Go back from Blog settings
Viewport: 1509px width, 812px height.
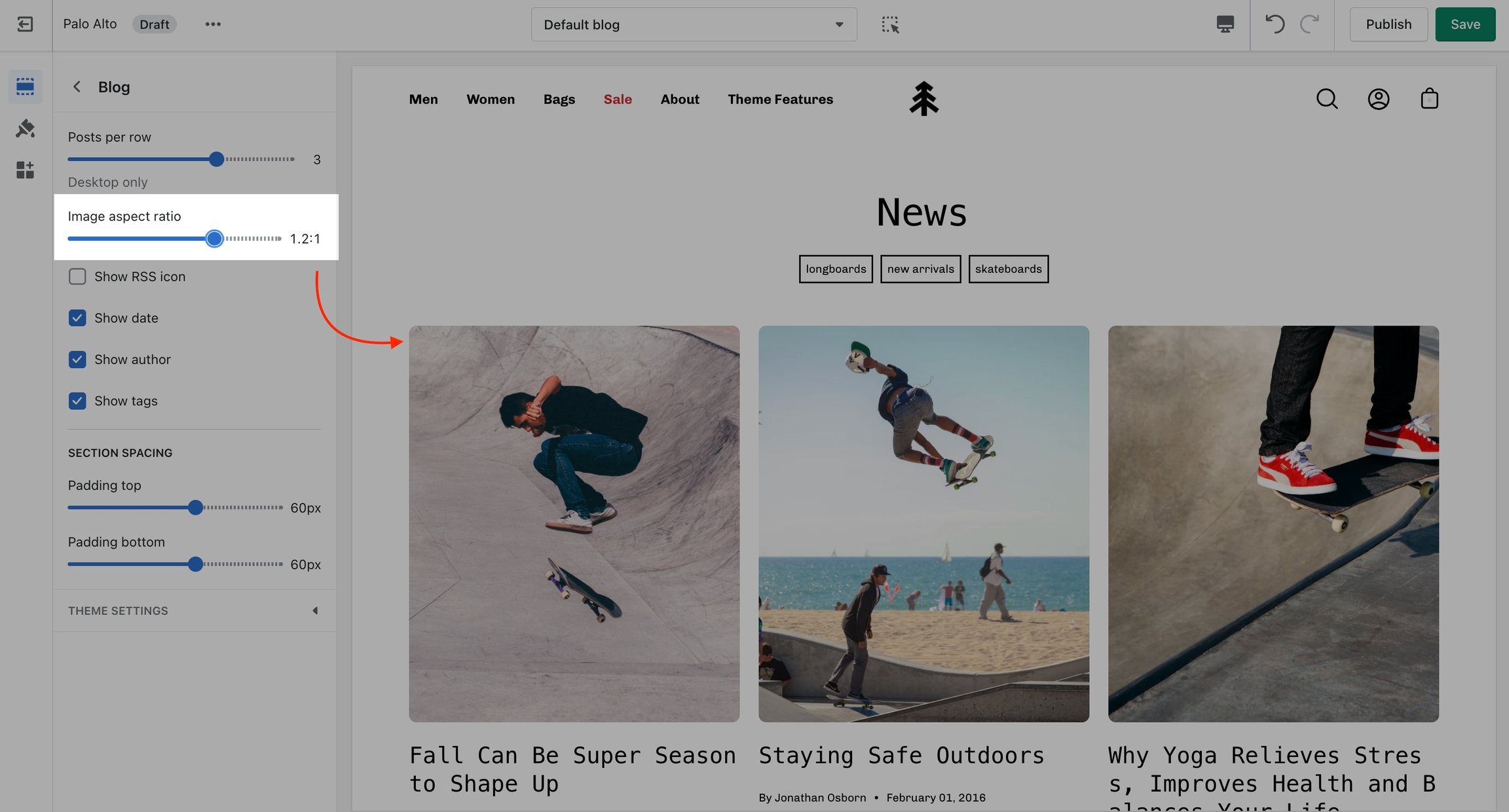coord(77,87)
